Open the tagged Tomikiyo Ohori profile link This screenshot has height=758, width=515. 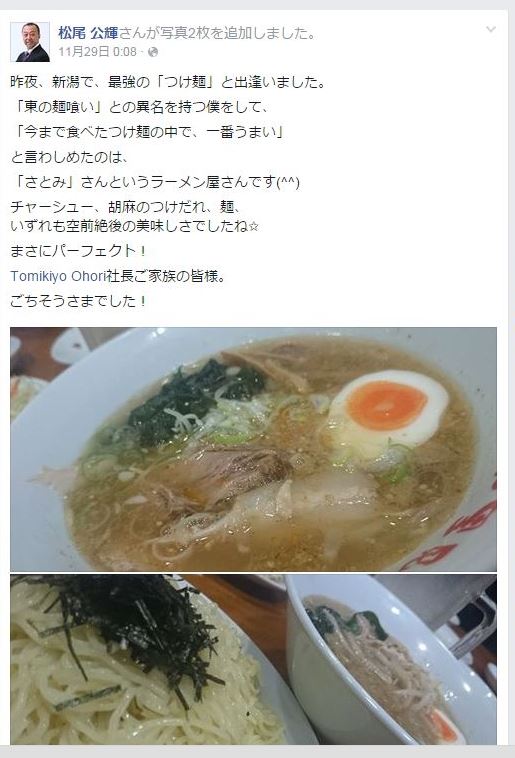[x=58, y=276]
